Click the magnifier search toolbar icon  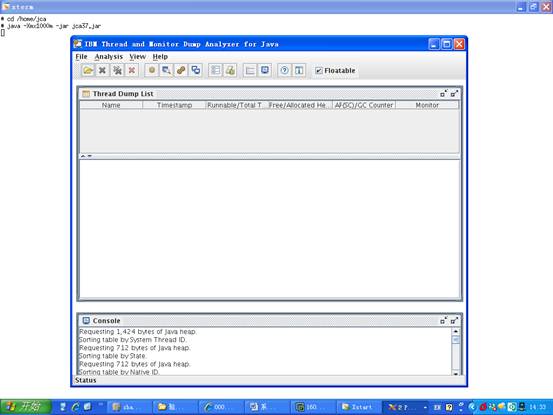(x=166, y=71)
